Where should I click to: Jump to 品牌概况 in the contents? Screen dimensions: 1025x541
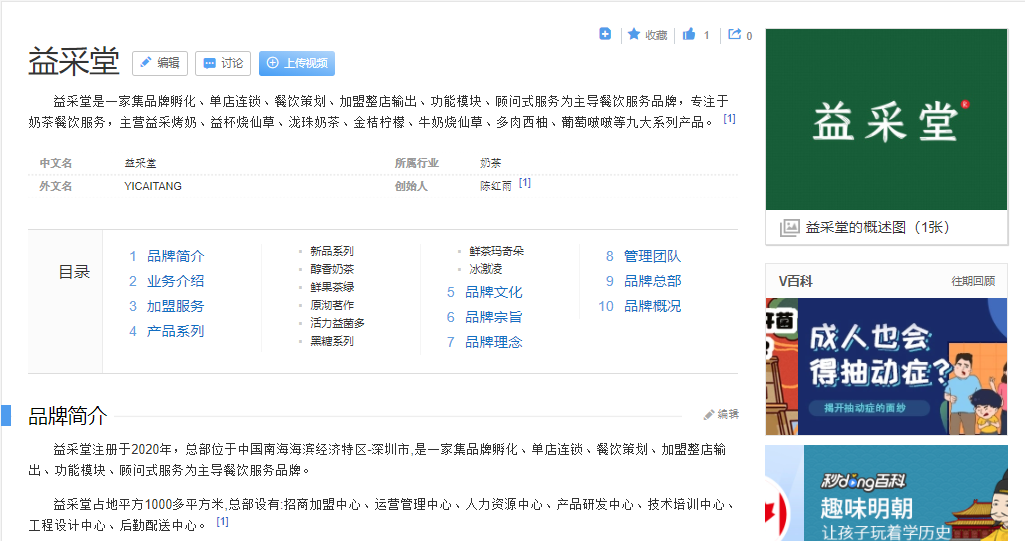tap(652, 306)
